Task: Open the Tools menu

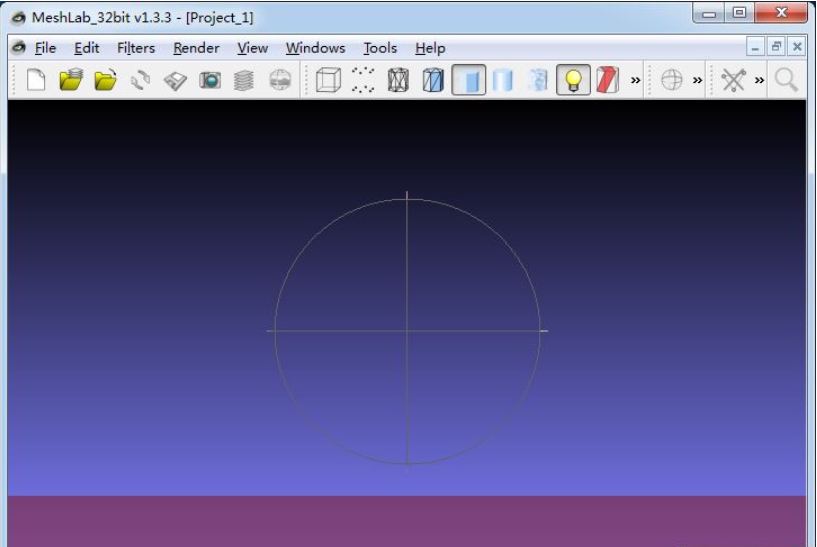Action: [380, 48]
